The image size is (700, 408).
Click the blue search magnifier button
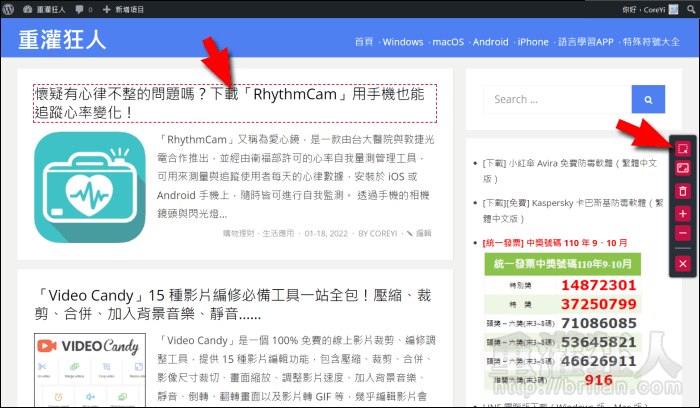click(648, 99)
